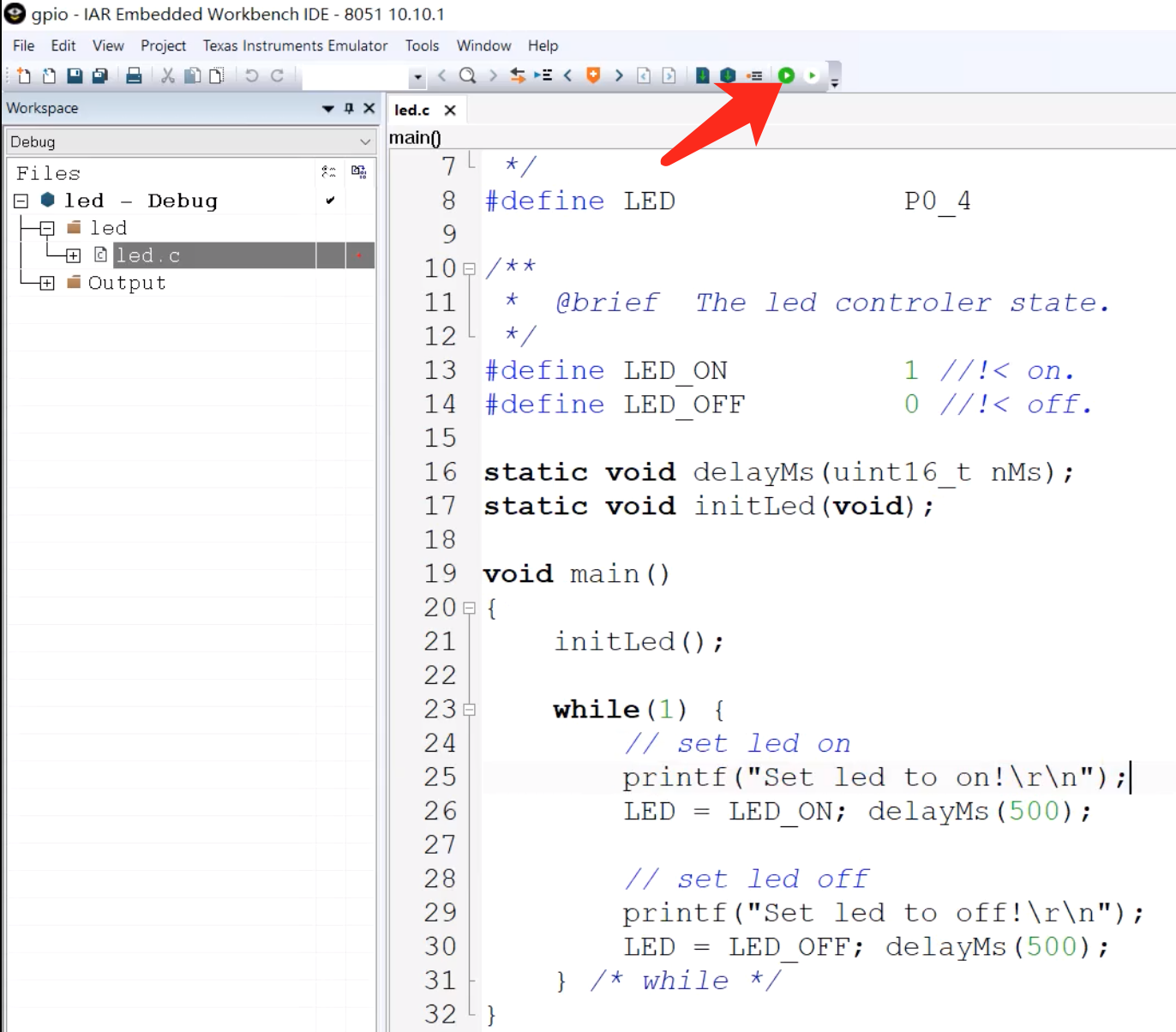Click Debug without Downloading icon

[x=812, y=75]
